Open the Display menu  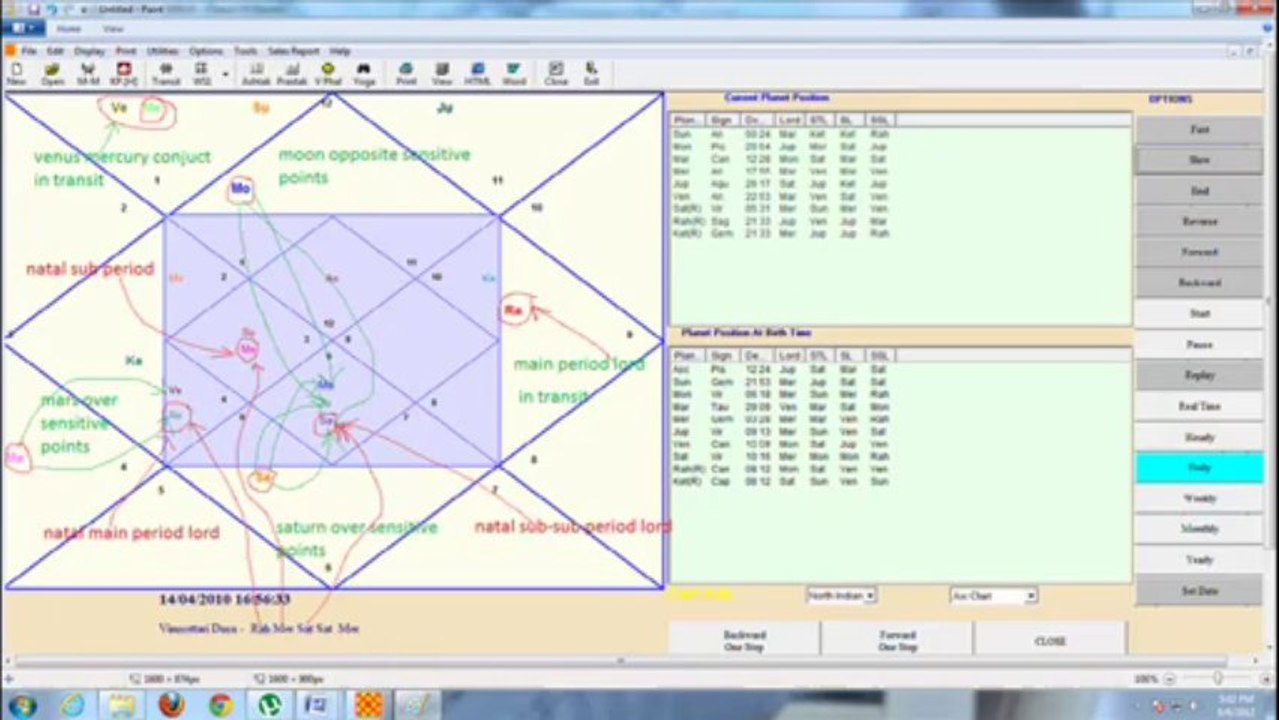[x=89, y=50]
